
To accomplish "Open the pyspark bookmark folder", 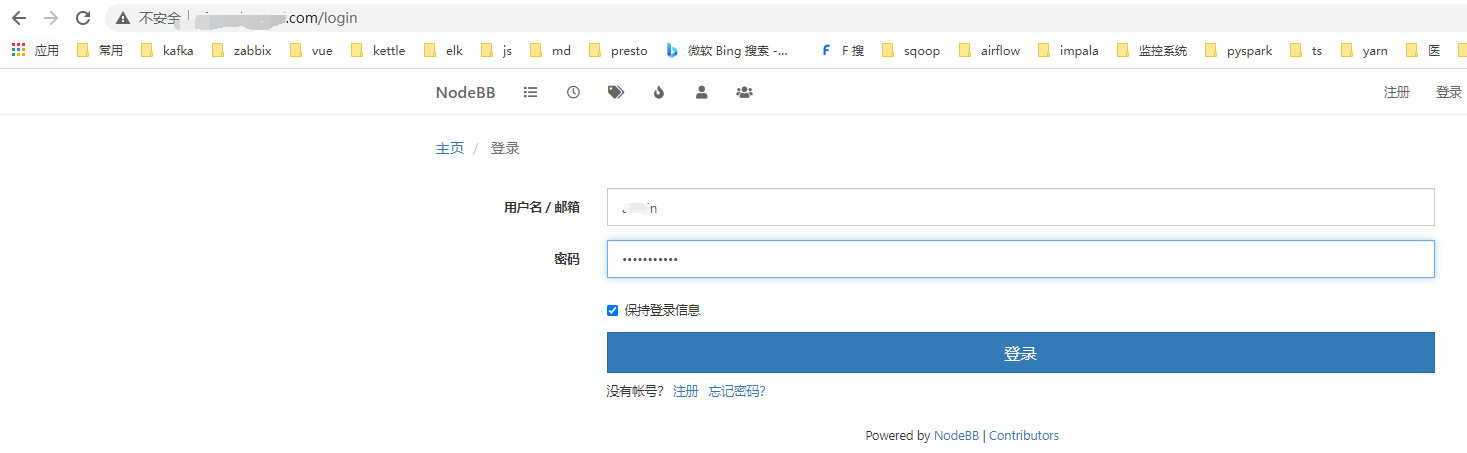I will point(1239,50).
